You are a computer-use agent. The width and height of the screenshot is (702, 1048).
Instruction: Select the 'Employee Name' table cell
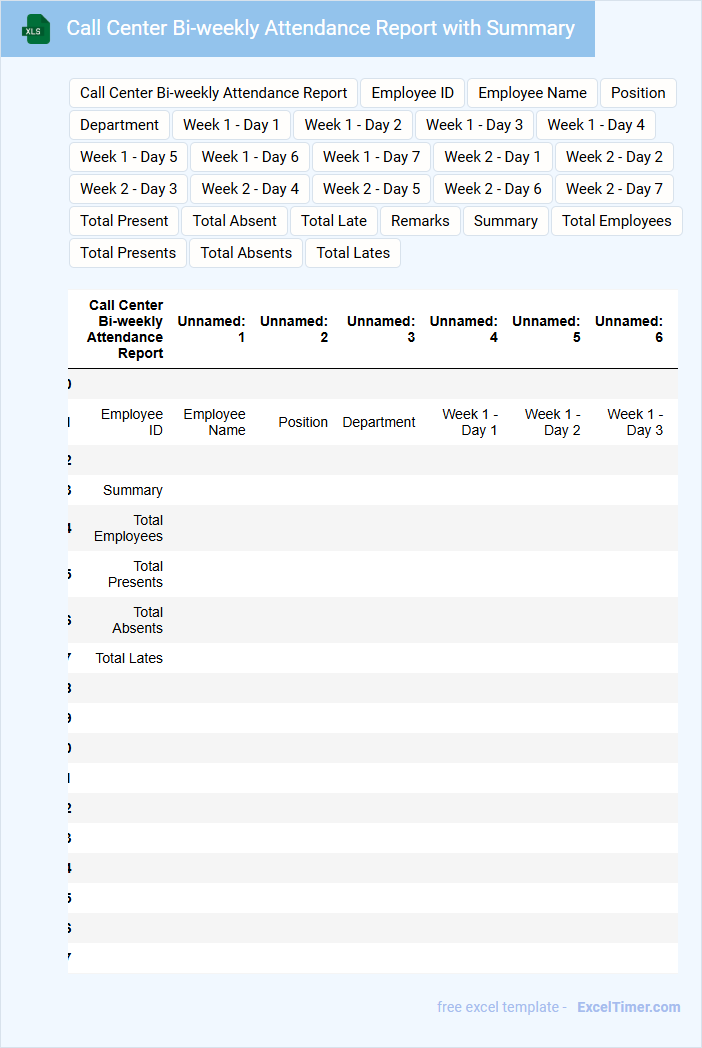(x=211, y=422)
